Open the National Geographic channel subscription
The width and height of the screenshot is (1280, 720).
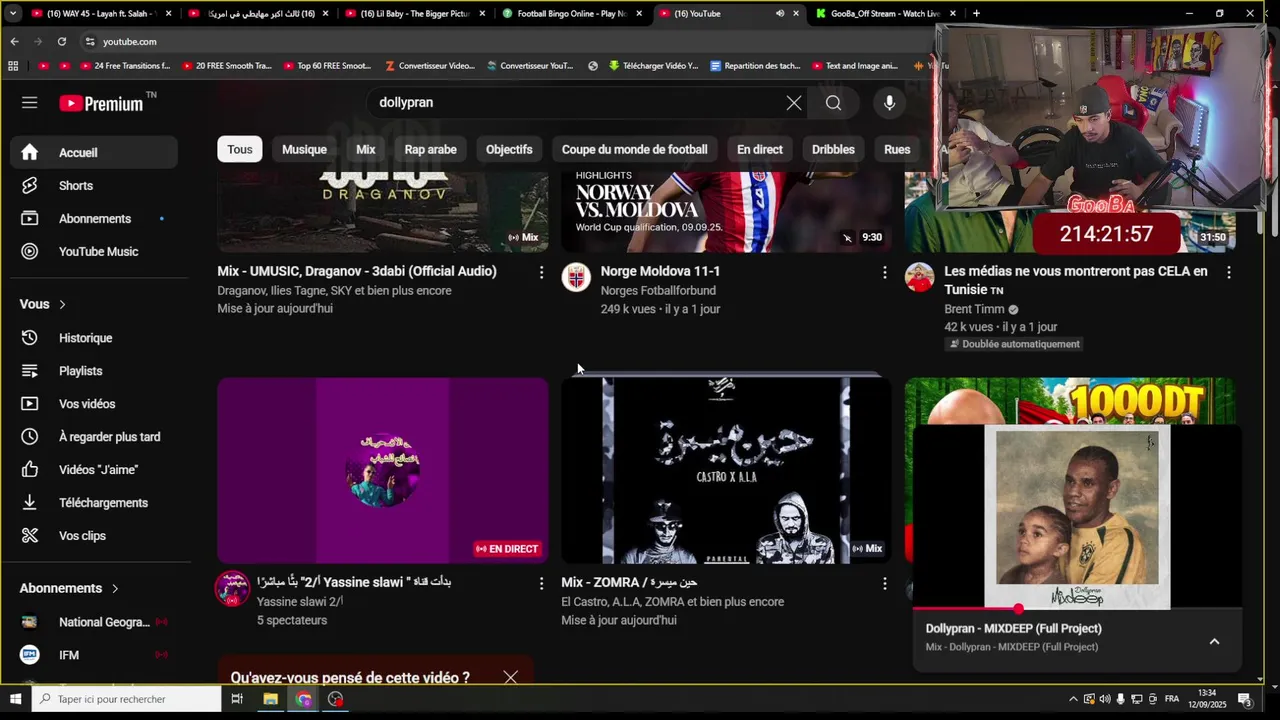point(94,622)
